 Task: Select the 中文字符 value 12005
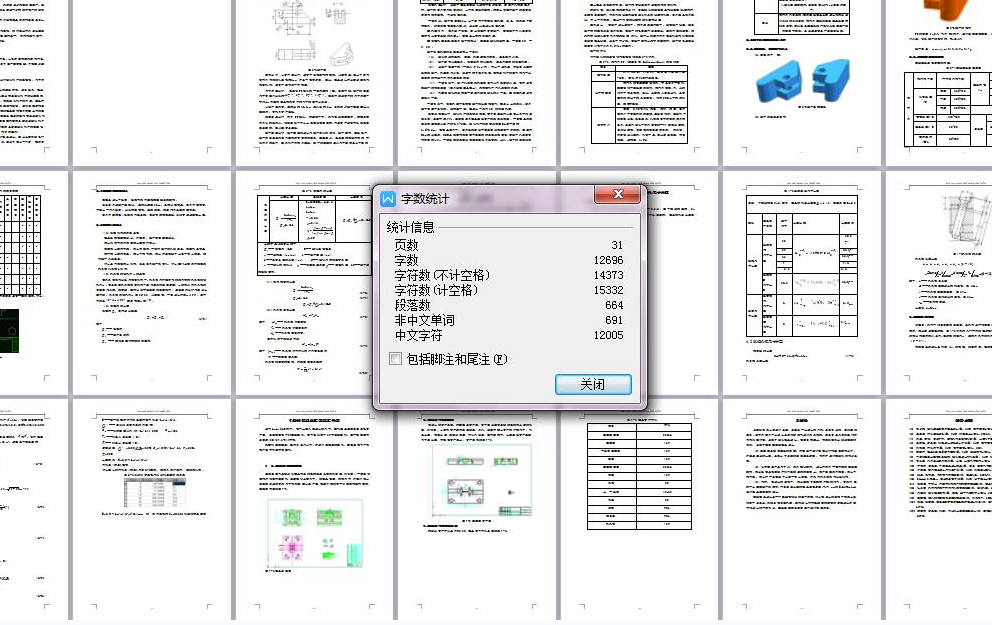click(608, 335)
